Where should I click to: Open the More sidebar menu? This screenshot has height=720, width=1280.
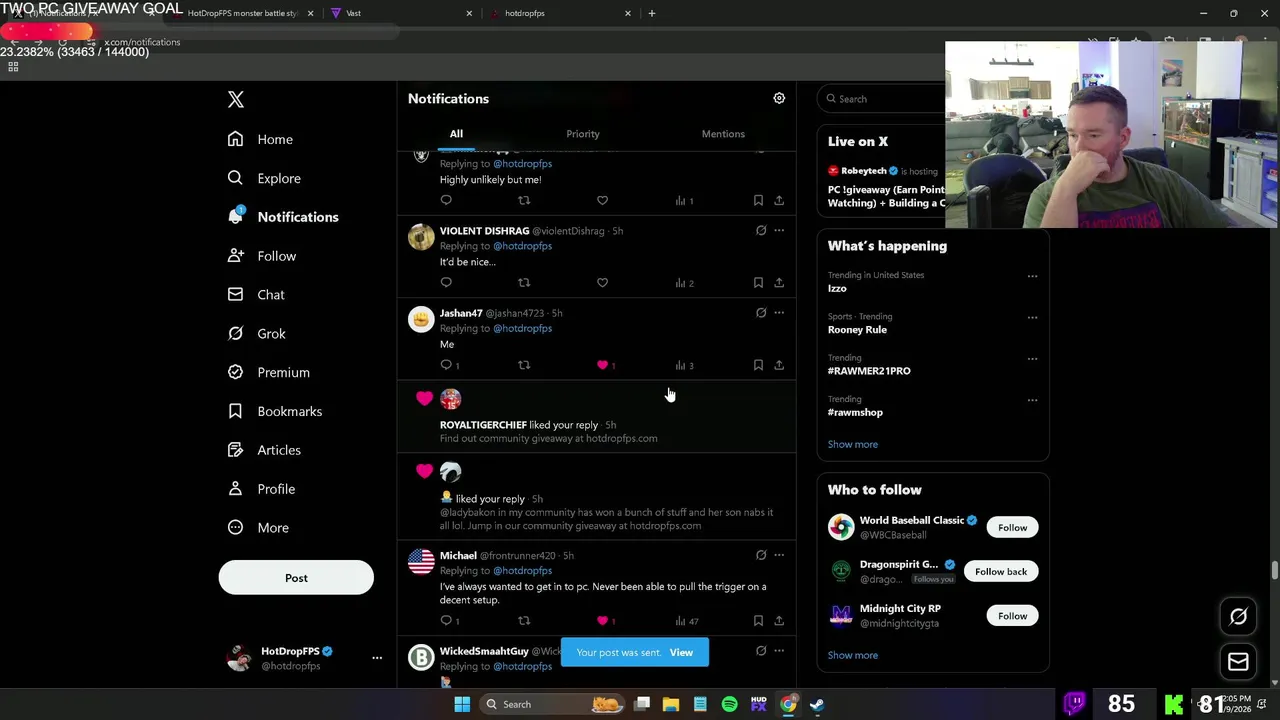point(258,528)
